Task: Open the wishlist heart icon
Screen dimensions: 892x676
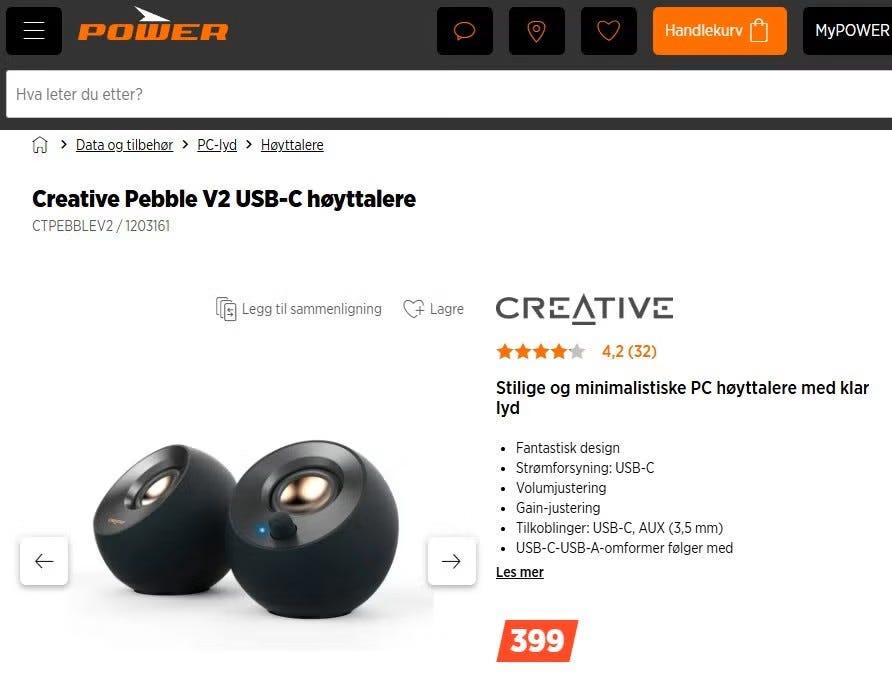Action: (x=609, y=31)
